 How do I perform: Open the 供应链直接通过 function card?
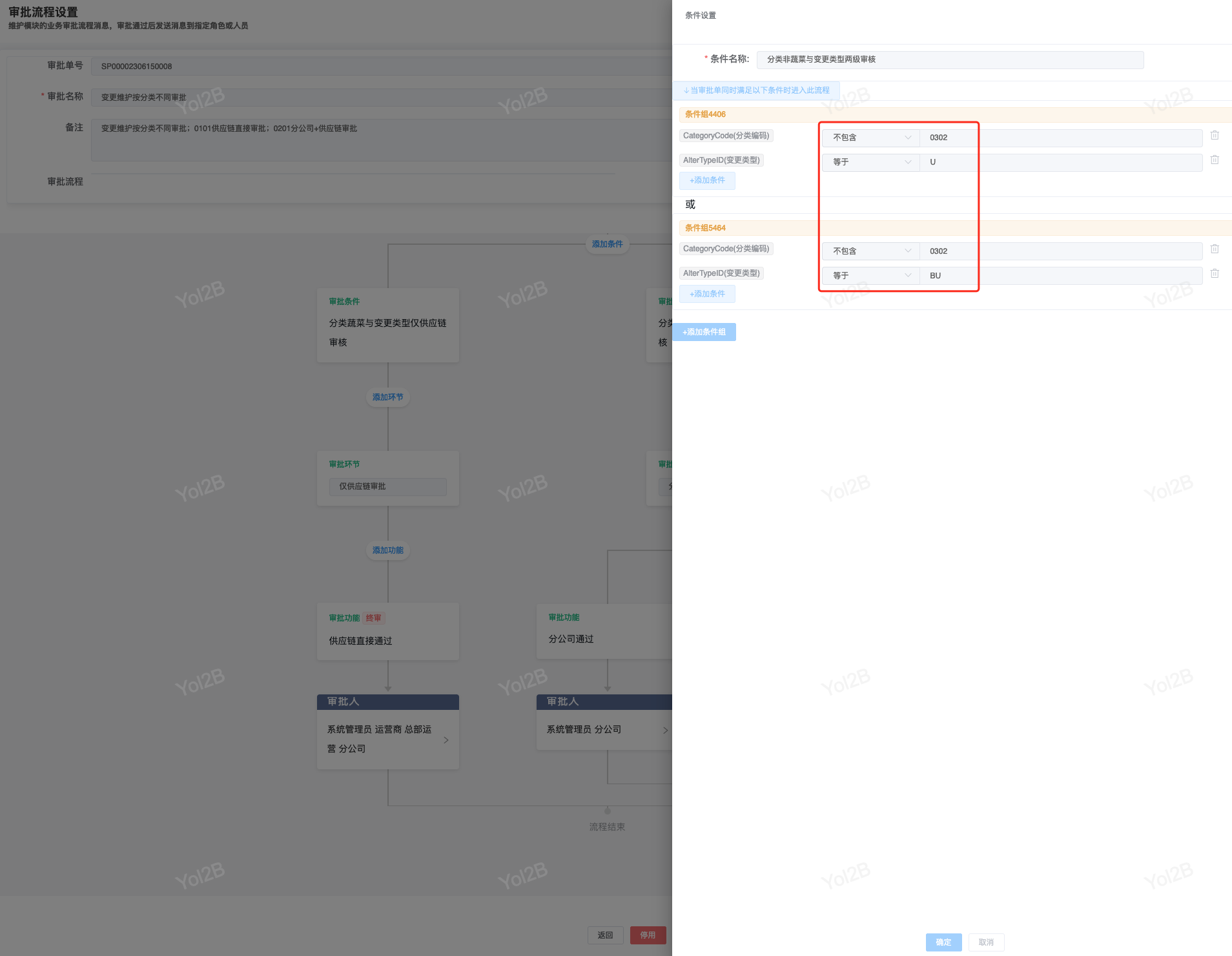tap(388, 631)
